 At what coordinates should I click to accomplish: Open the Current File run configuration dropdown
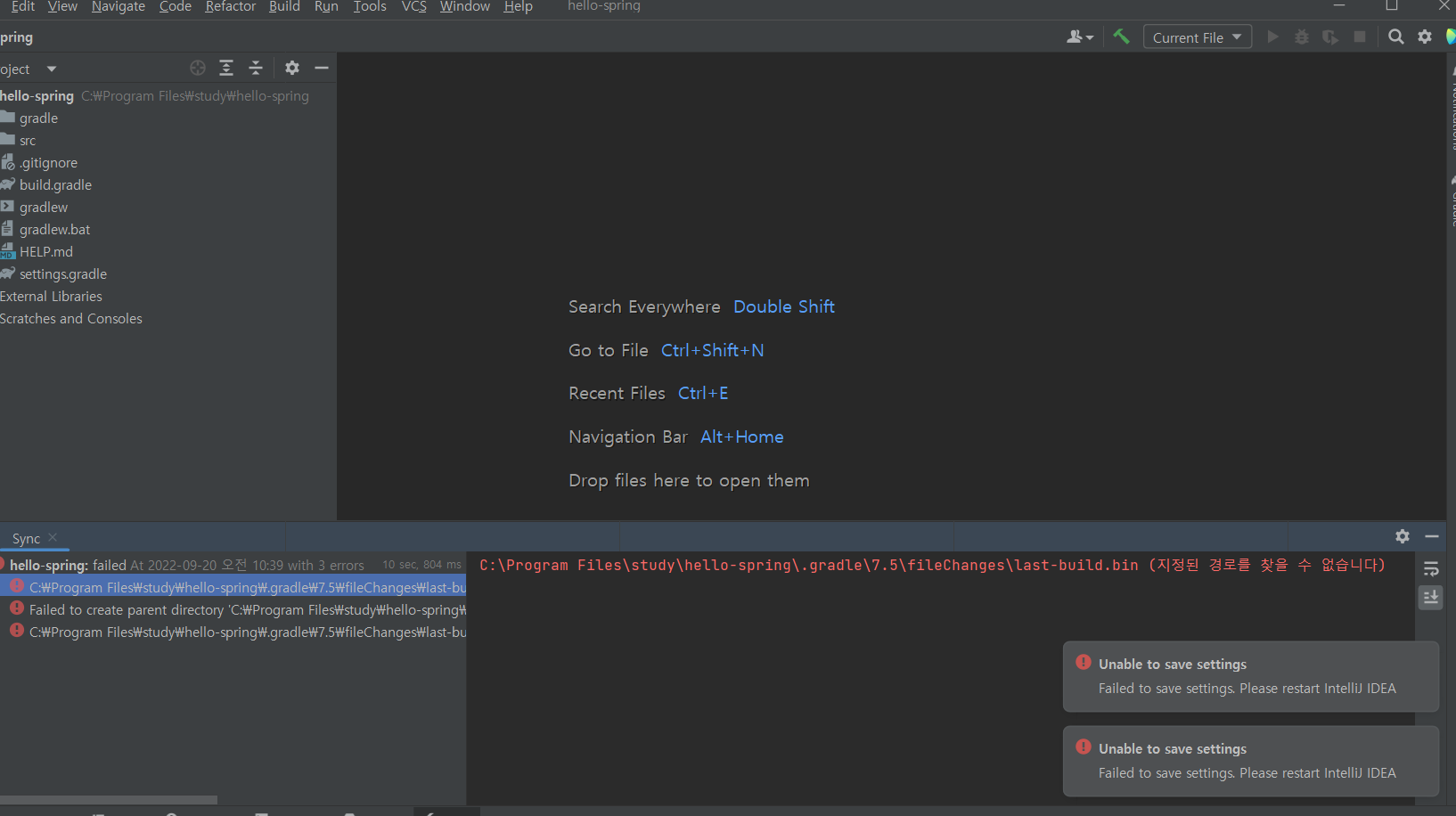(x=1197, y=37)
